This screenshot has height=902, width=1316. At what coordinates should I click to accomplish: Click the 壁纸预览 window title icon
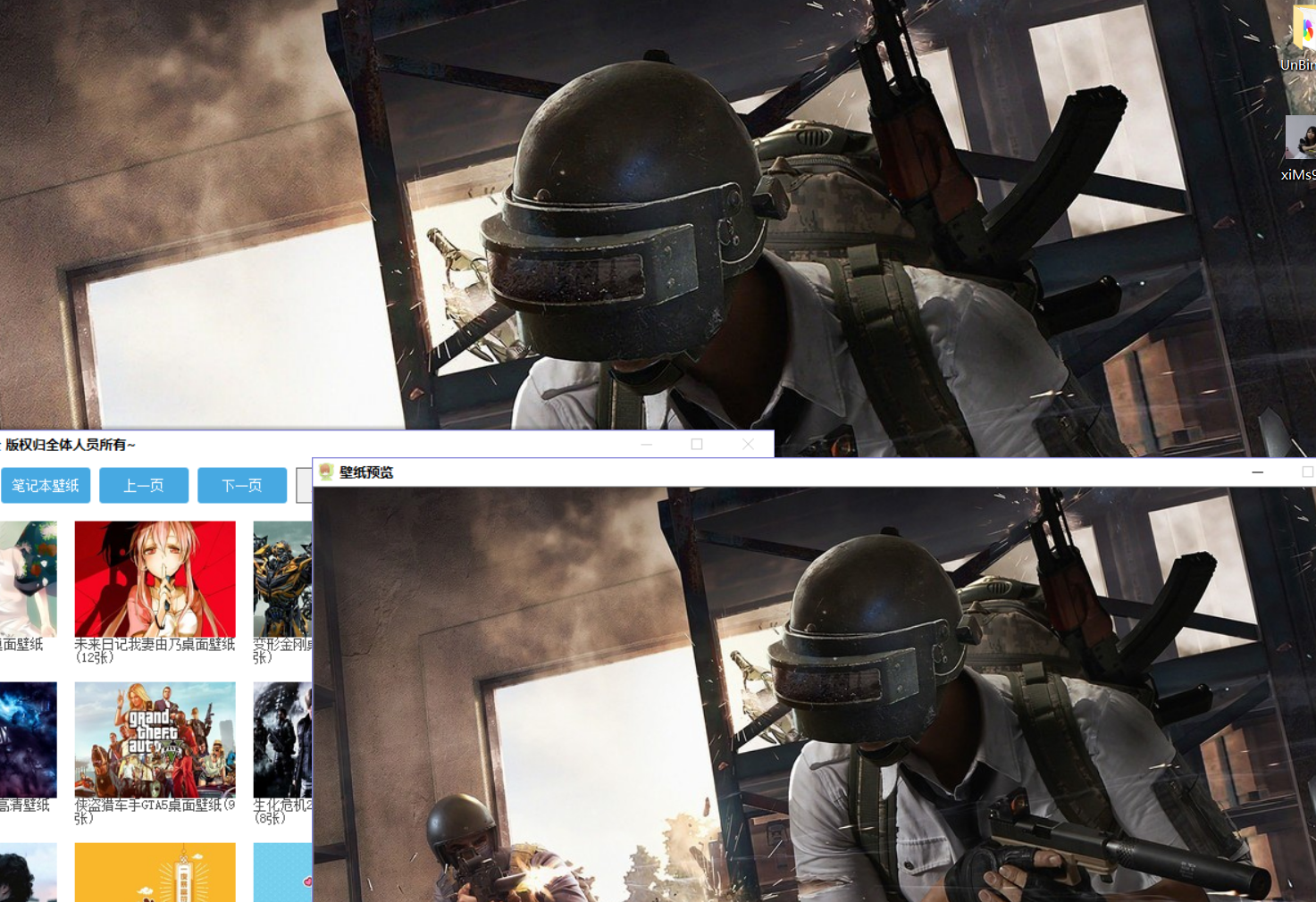coord(326,472)
